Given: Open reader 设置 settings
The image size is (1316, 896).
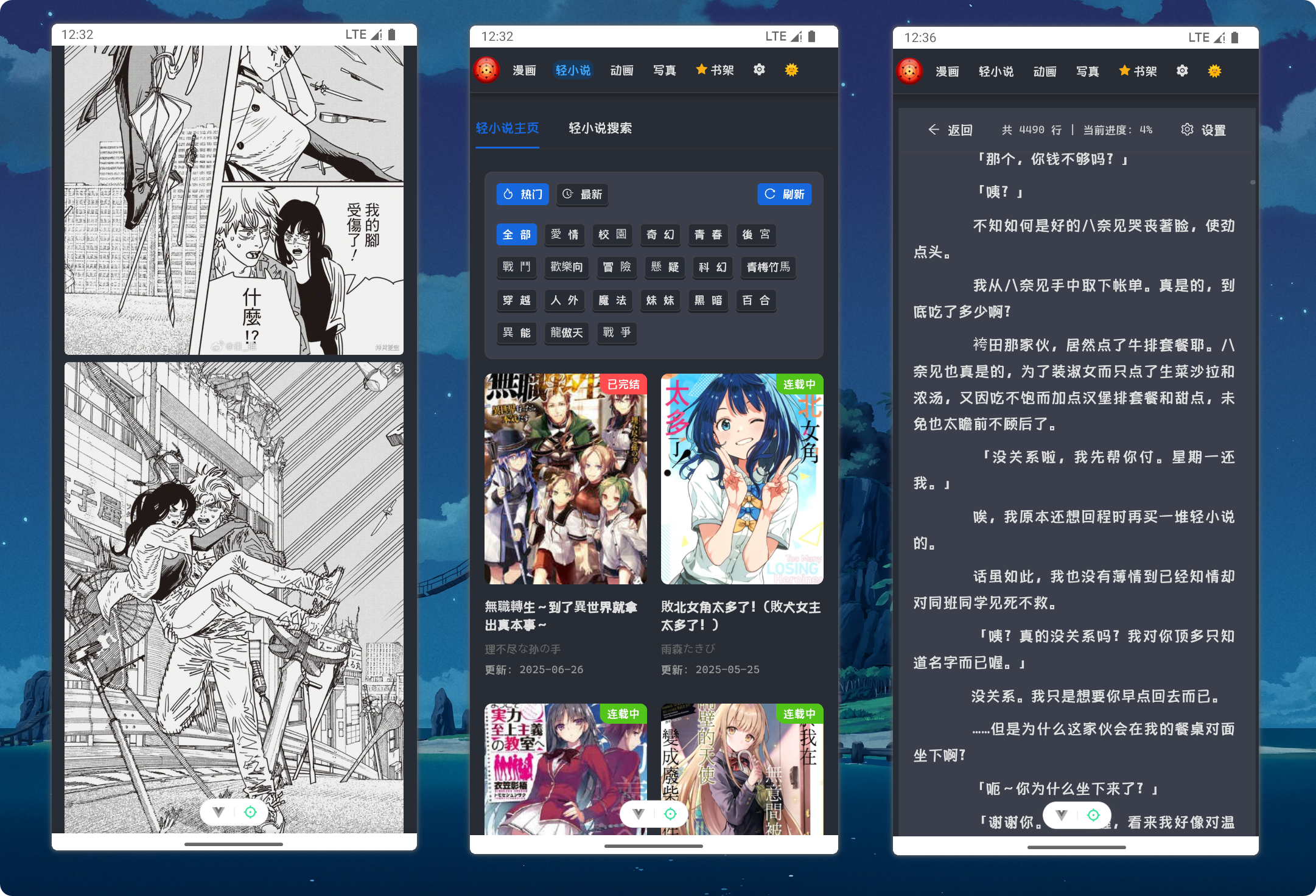Looking at the screenshot, I should [1203, 130].
